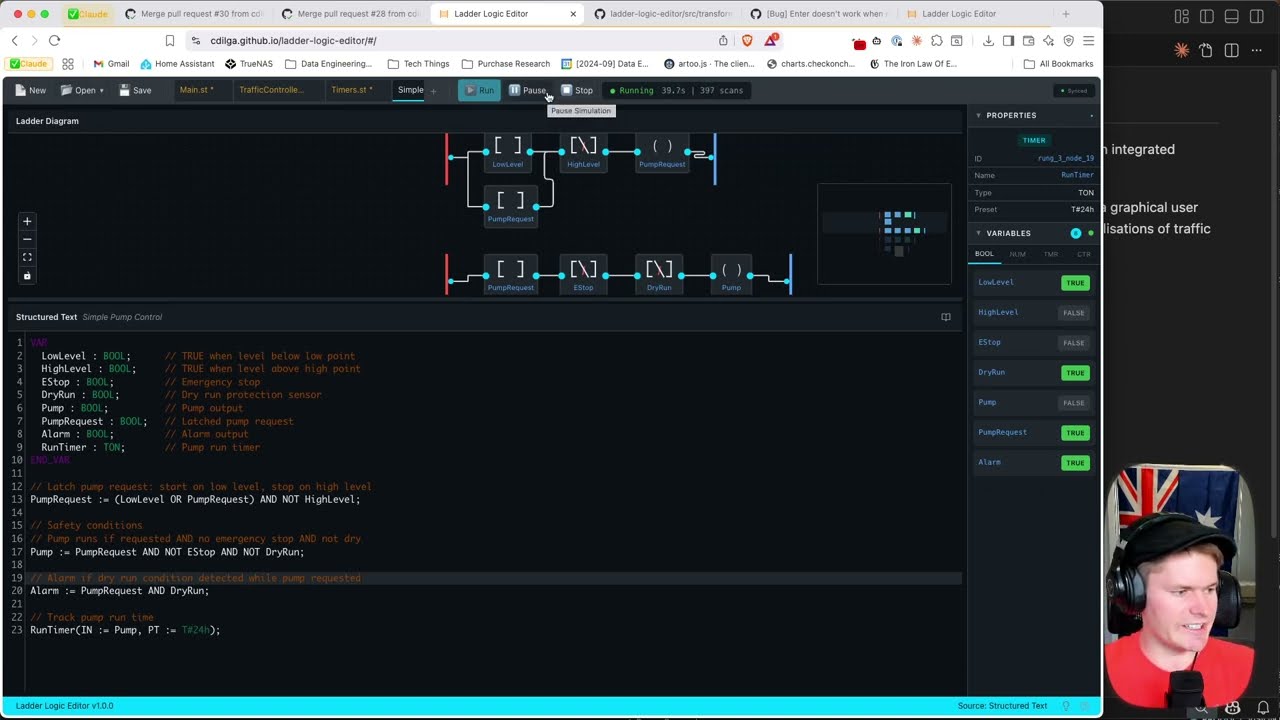Toggle EStop variable value FALSE
Viewport: 1280px width, 720px height.
[x=1074, y=343]
